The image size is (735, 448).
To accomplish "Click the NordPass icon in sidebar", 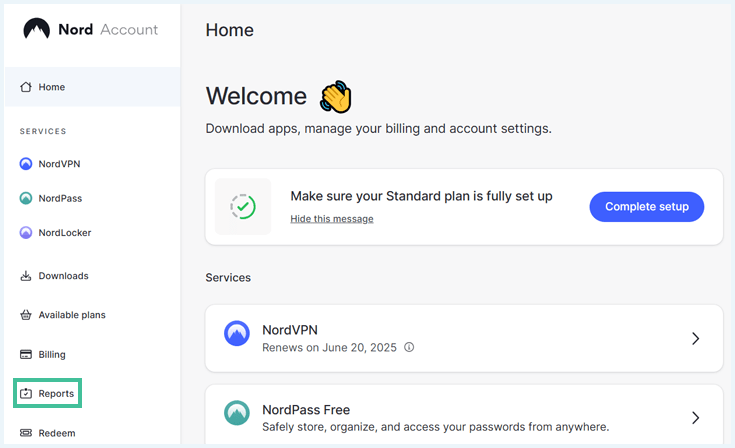I will tap(26, 198).
